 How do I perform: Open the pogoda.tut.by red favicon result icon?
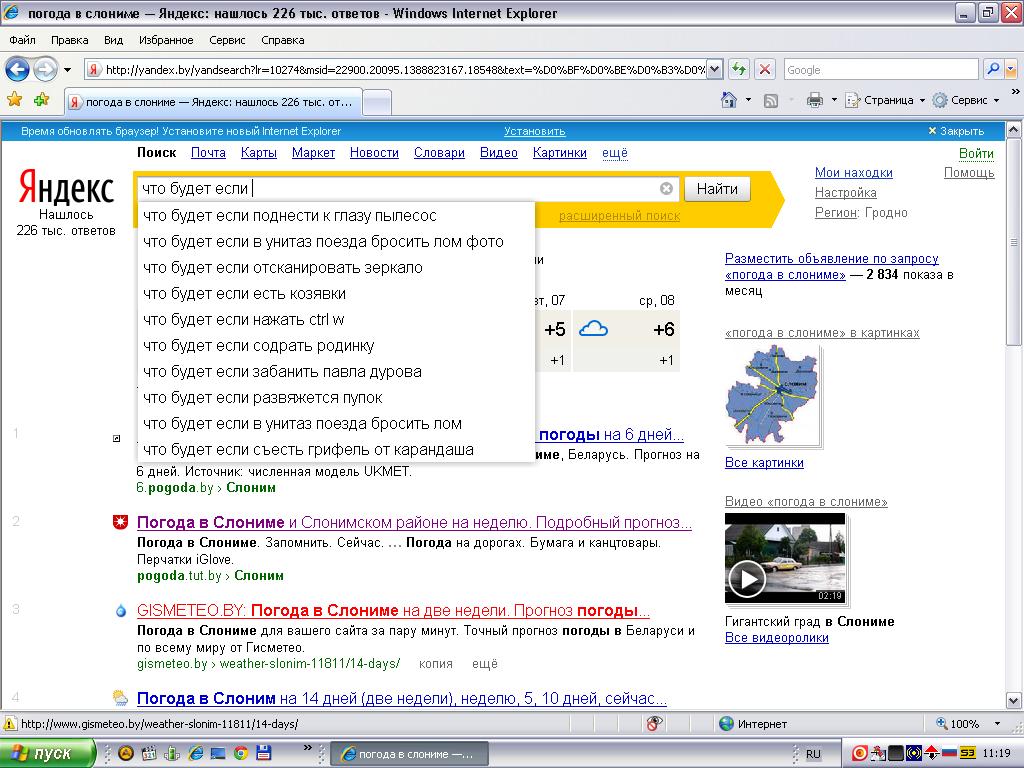pos(120,522)
